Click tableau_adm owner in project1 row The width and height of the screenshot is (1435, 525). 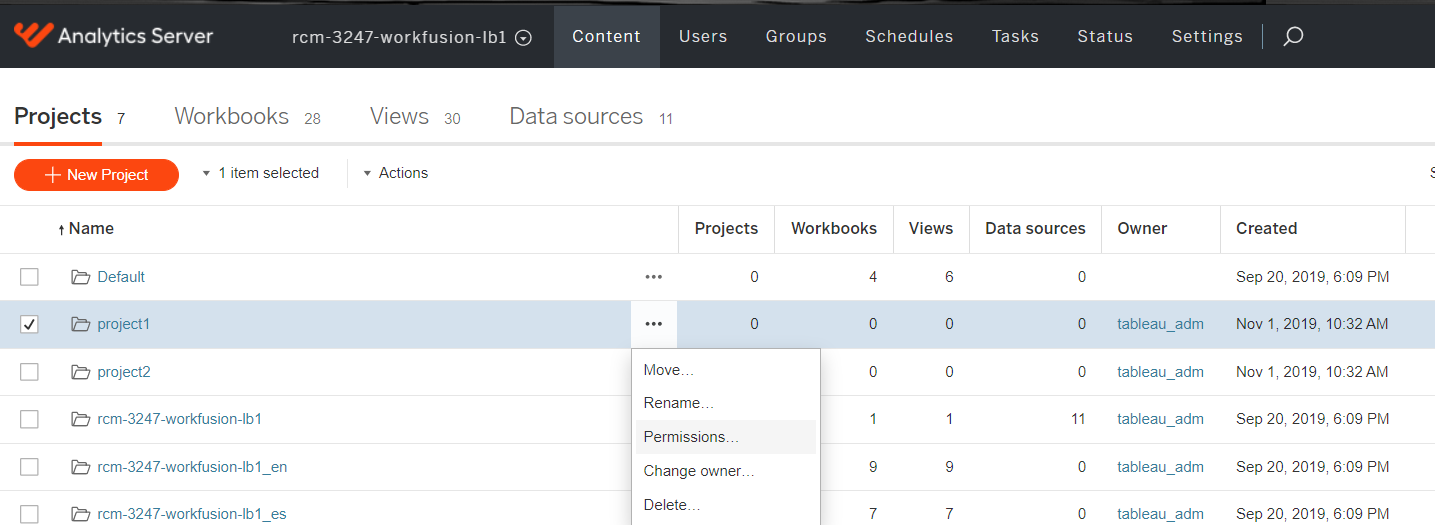tap(1160, 324)
